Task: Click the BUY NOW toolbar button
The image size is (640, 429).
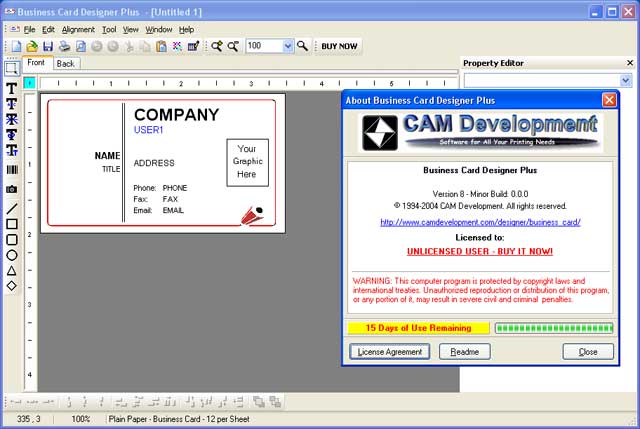Action: [x=339, y=46]
